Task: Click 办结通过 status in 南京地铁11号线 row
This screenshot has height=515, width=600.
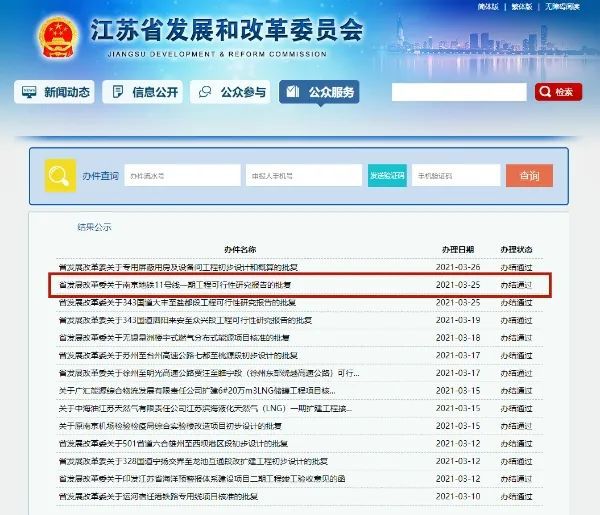Action: click(516, 285)
